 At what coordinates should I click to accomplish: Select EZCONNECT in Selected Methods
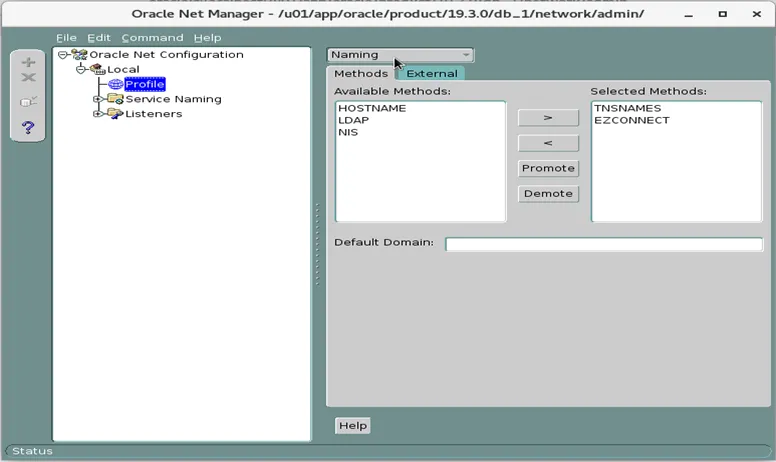click(631, 120)
